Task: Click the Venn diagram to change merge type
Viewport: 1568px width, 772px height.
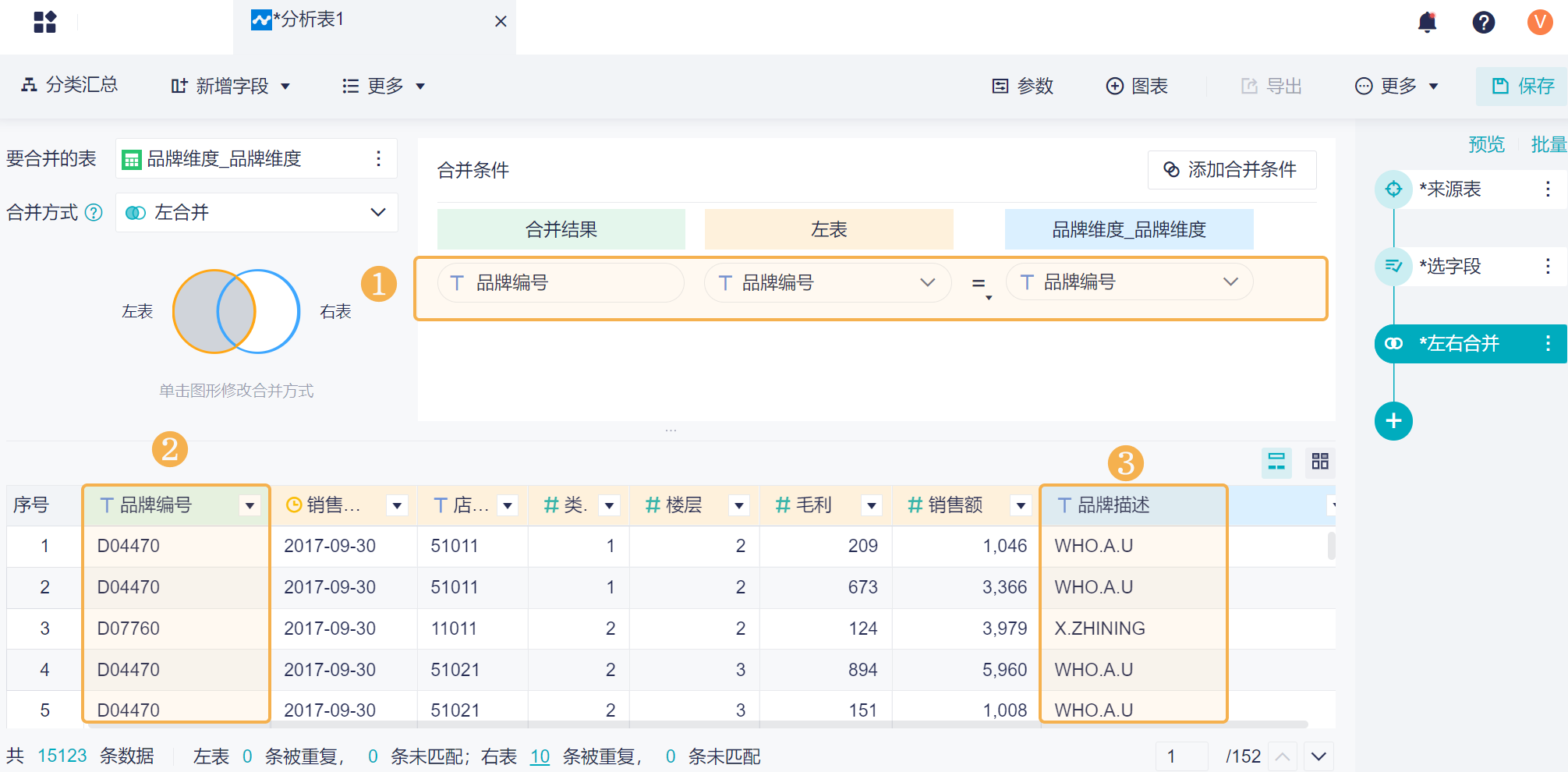Action: point(235,311)
